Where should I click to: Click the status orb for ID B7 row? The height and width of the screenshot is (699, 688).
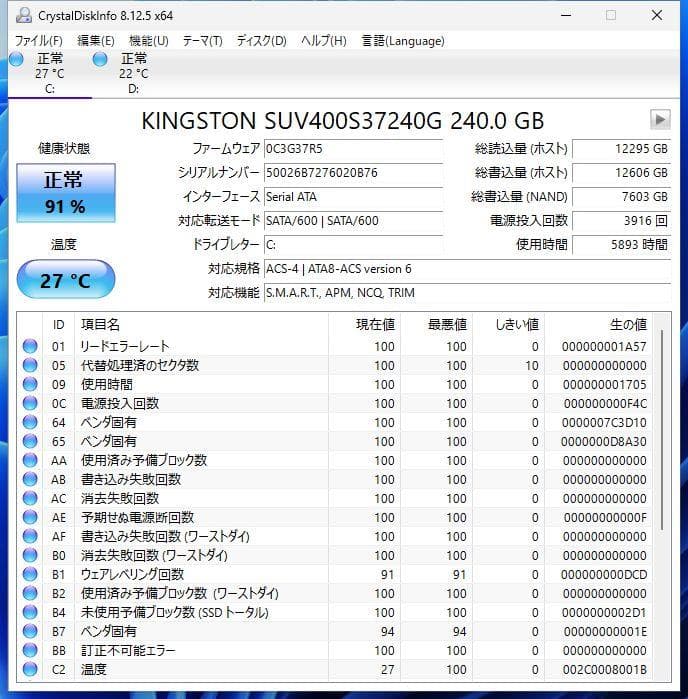(x=30, y=632)
